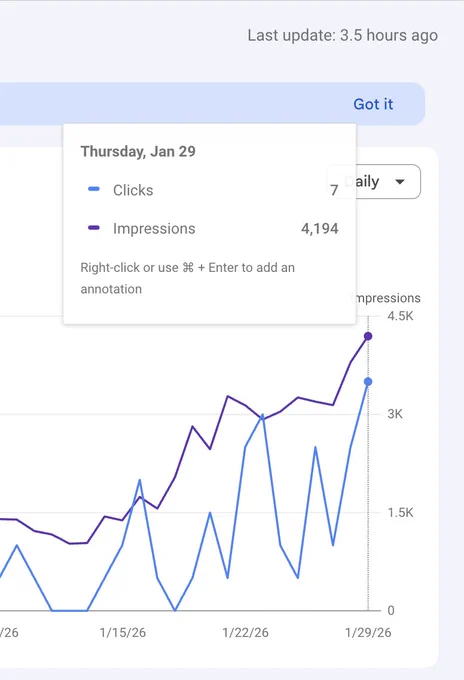Click the 4,194 impressions value in tooltip
The width and height of the screenshot is (464, 680).
[x=320, y=229]
